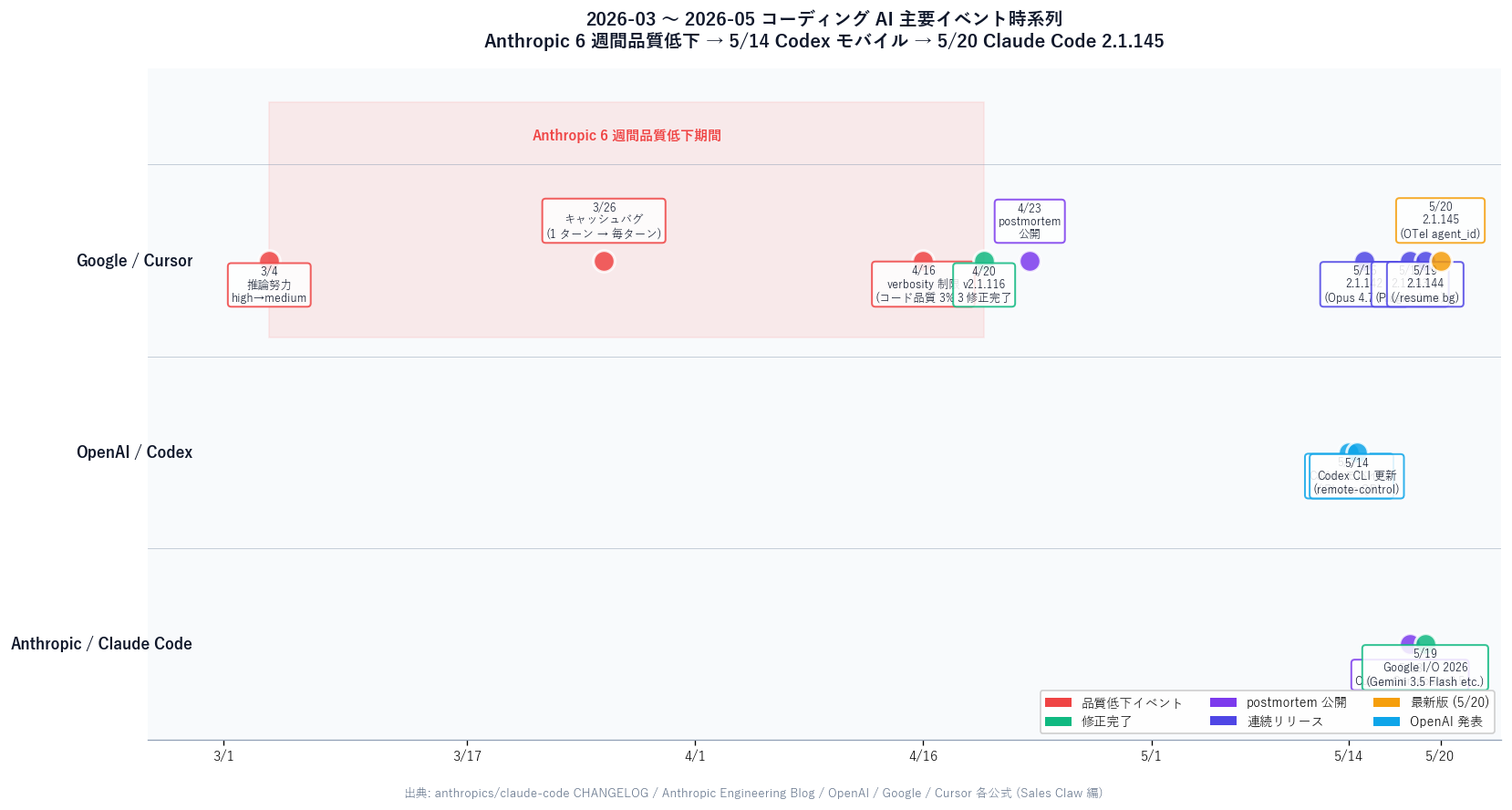Click the red 4/16 verbosity marker dot
The width and height of the screenshot is (1512, 810).
pos(923,261)
